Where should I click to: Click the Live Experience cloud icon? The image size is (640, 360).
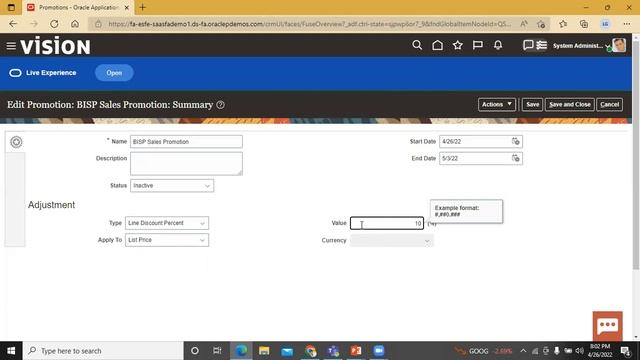pyautogui.click(x=15, y=73)
